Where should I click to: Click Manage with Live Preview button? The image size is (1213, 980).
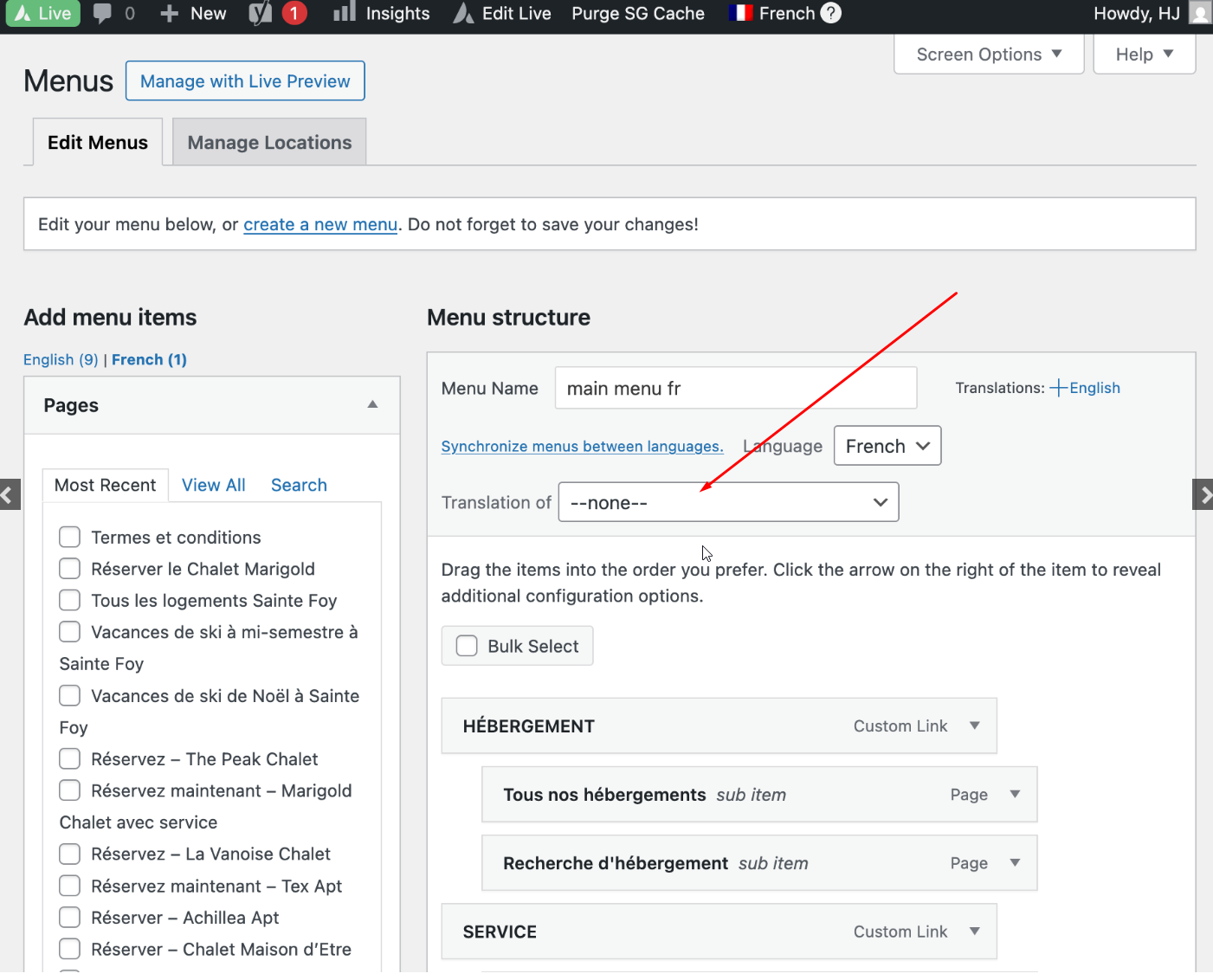point(245,81)
